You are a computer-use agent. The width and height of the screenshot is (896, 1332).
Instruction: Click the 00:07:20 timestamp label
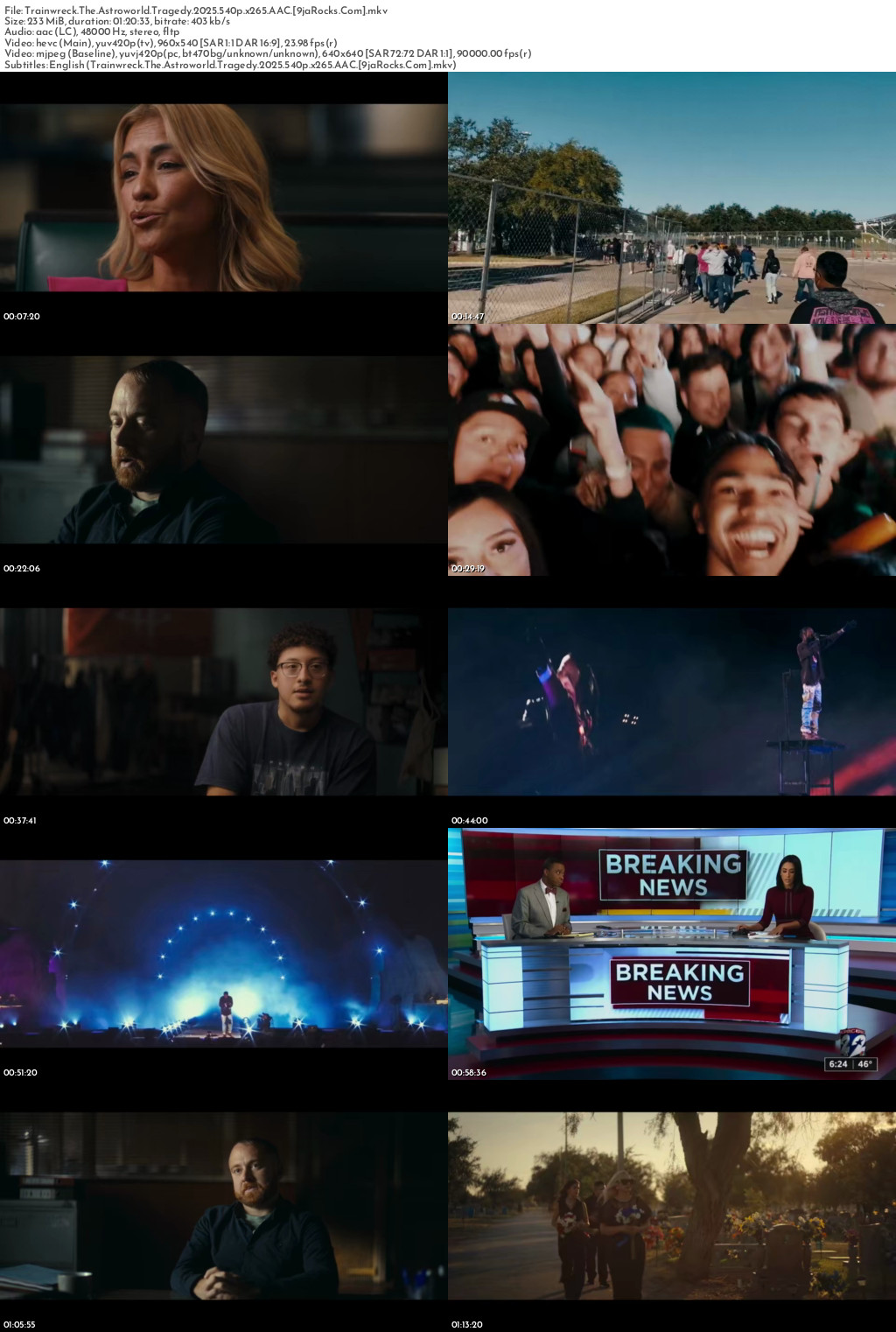22,316
